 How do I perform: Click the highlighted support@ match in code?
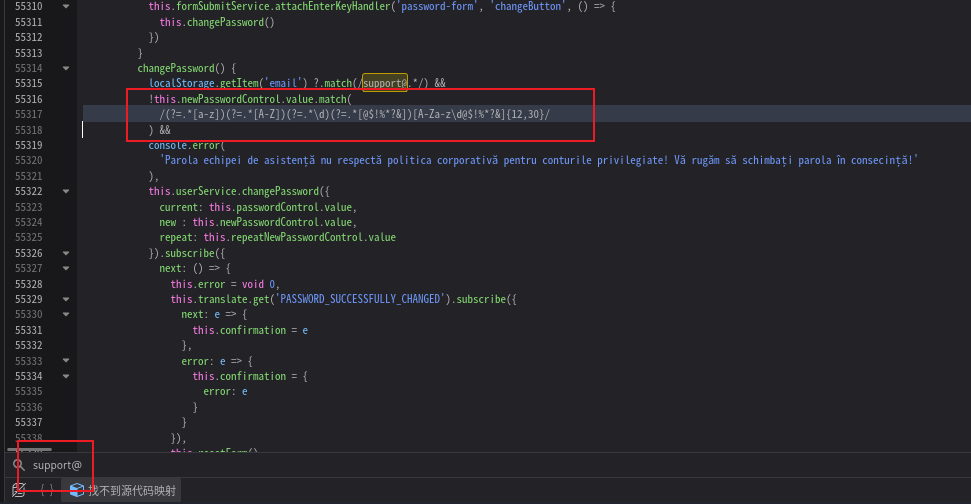[x=385, y=83]
